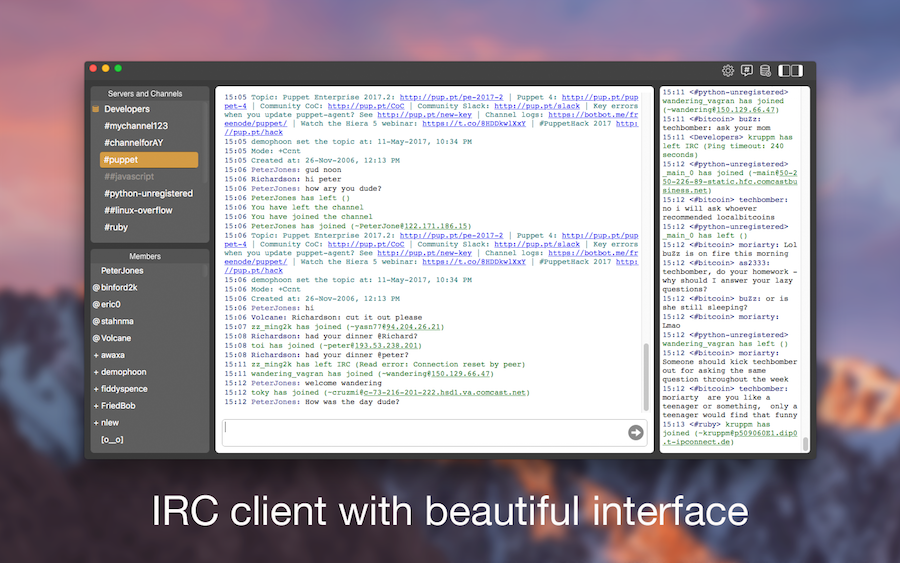This screenshot has width=900, height=563.
Task: Click the add server database icon
Action: pos(765,71)
